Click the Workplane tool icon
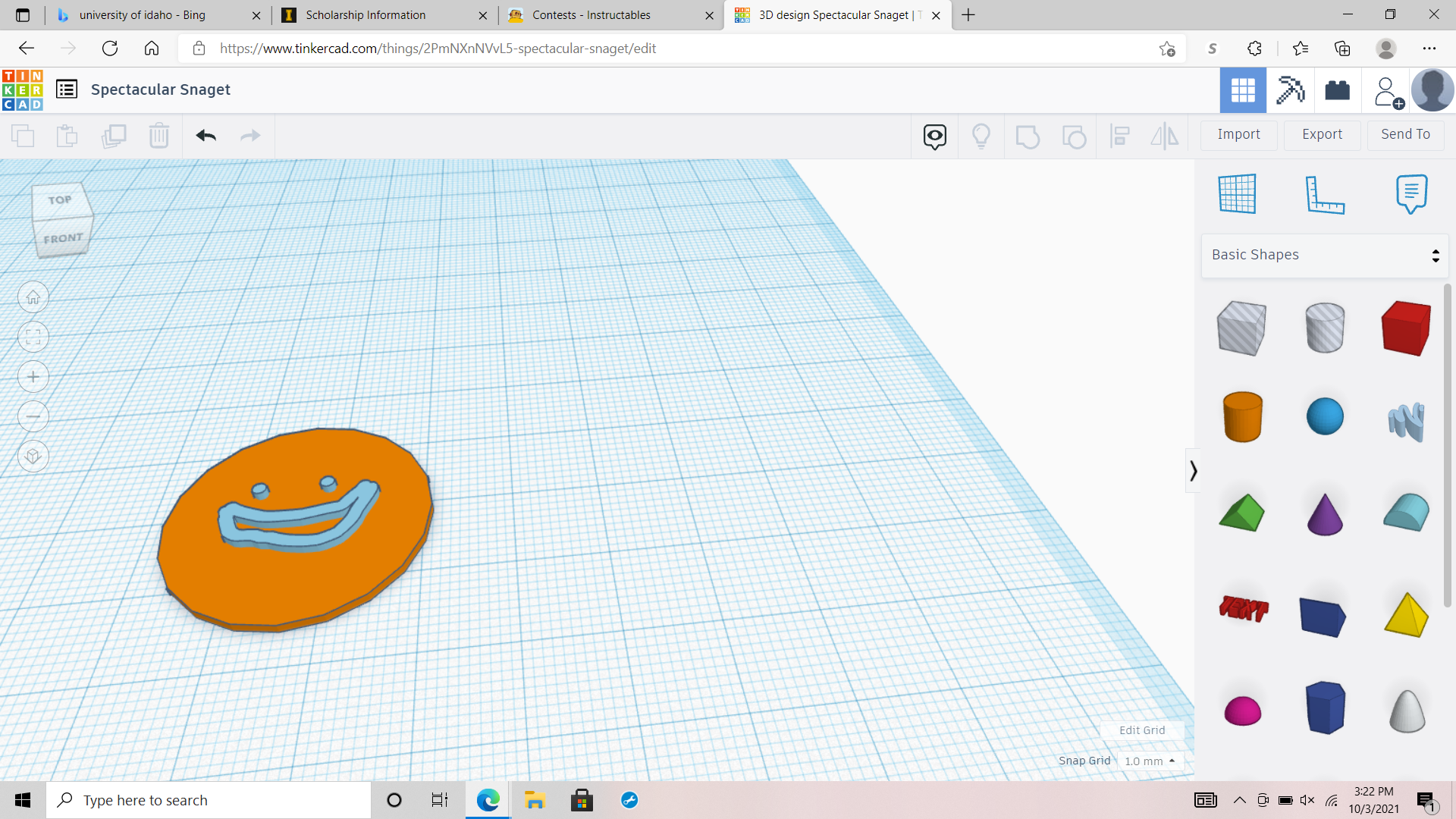The image size is (1456, 819). coord(1238,194)
